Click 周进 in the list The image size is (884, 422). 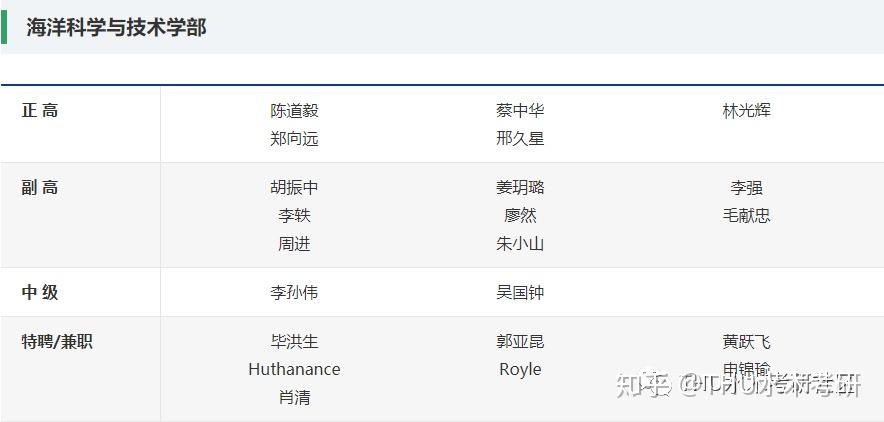(x=294, y=244)
